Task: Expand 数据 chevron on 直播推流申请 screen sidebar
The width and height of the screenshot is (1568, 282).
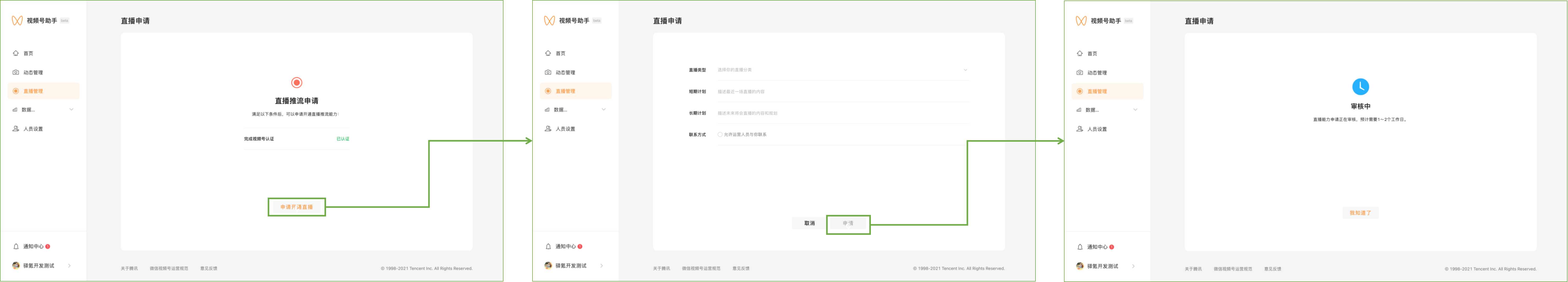Action: pyautogui.click(x=71, y=110)
